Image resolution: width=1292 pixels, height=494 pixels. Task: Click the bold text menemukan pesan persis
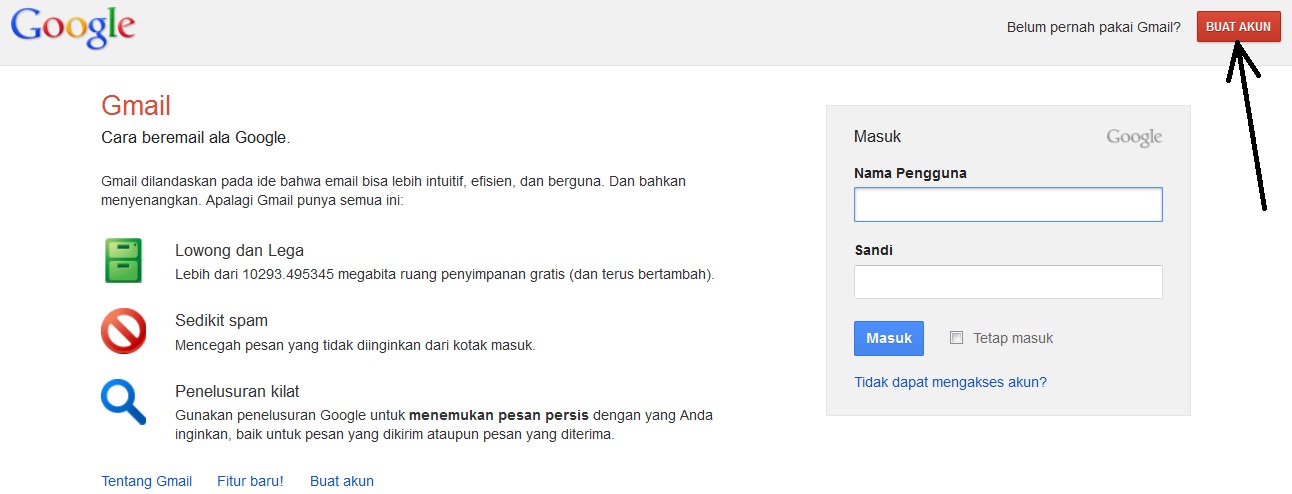(x=499, y=415)
